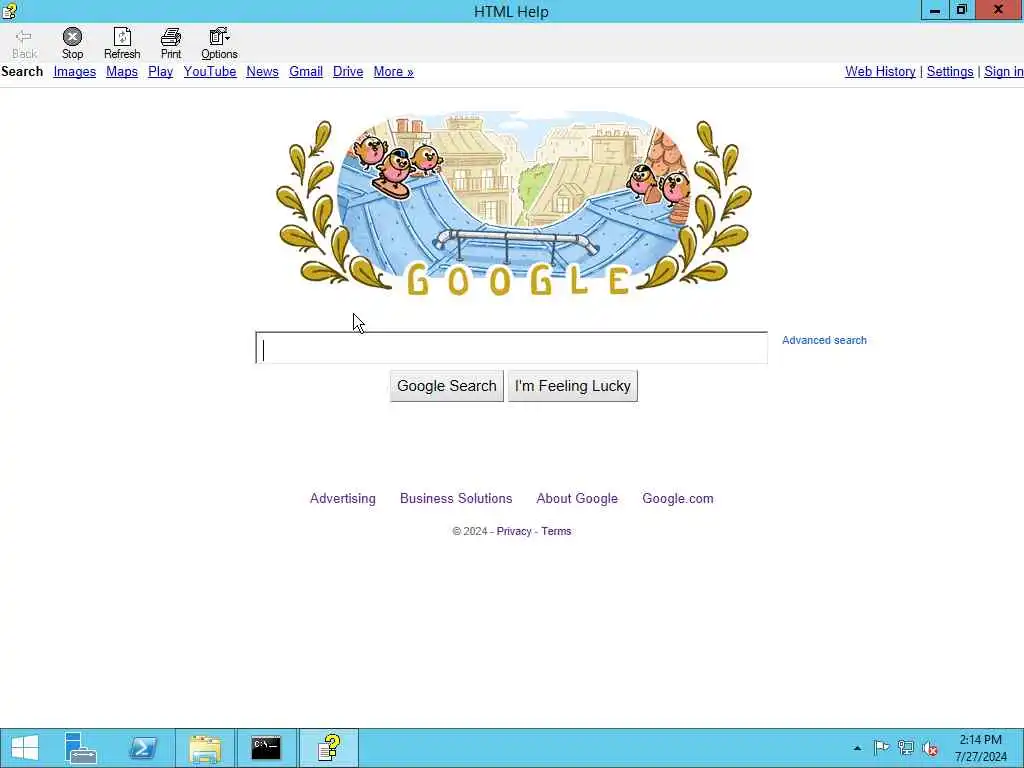Open the Advertising footer link
The width and height of the screenshot is (1024, 768).
pyautogui.click(x=343, y=498)
